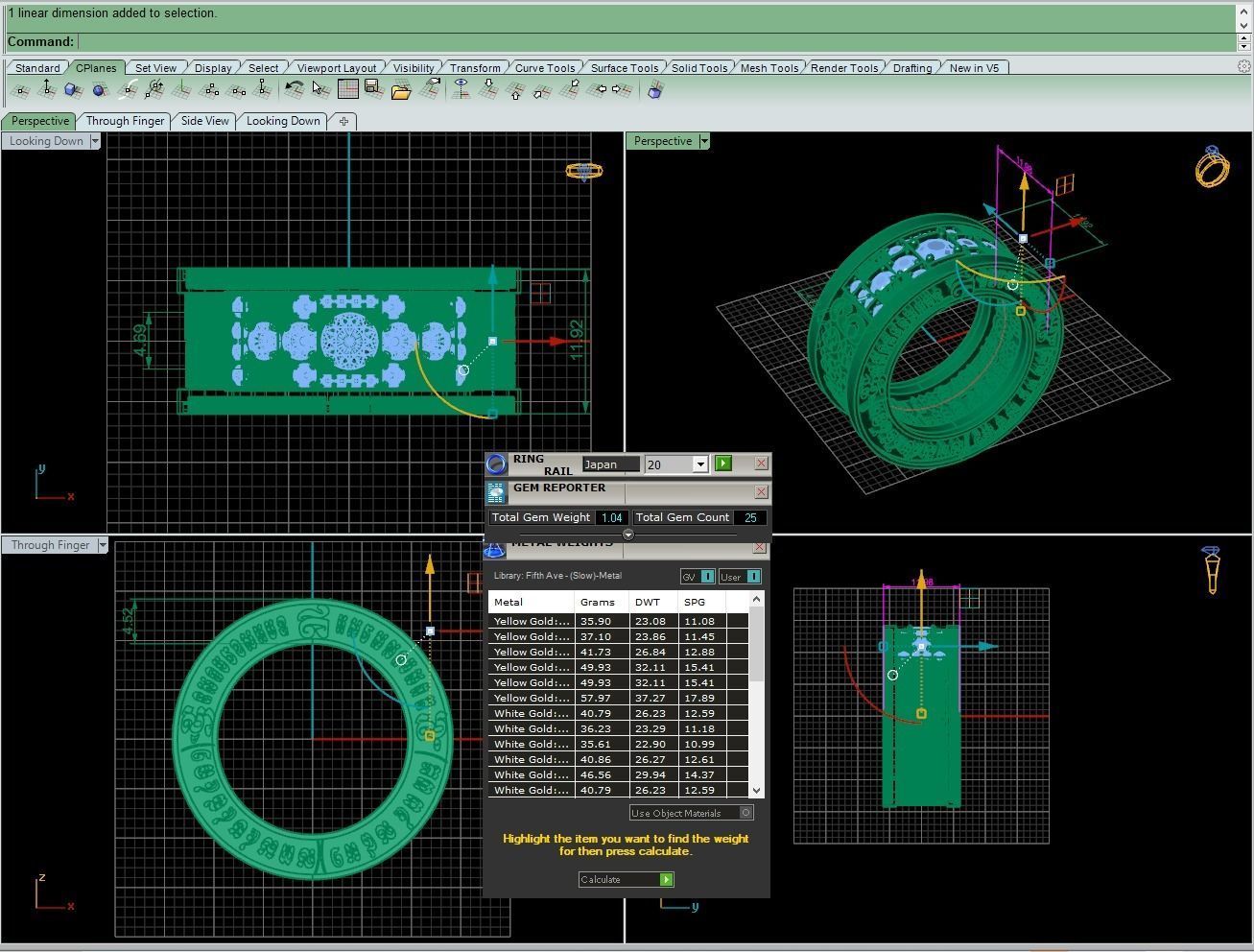Click the Rotate CPlane icon
The height and width of the screenshot is (952, 1254).
tap(154, 90)
